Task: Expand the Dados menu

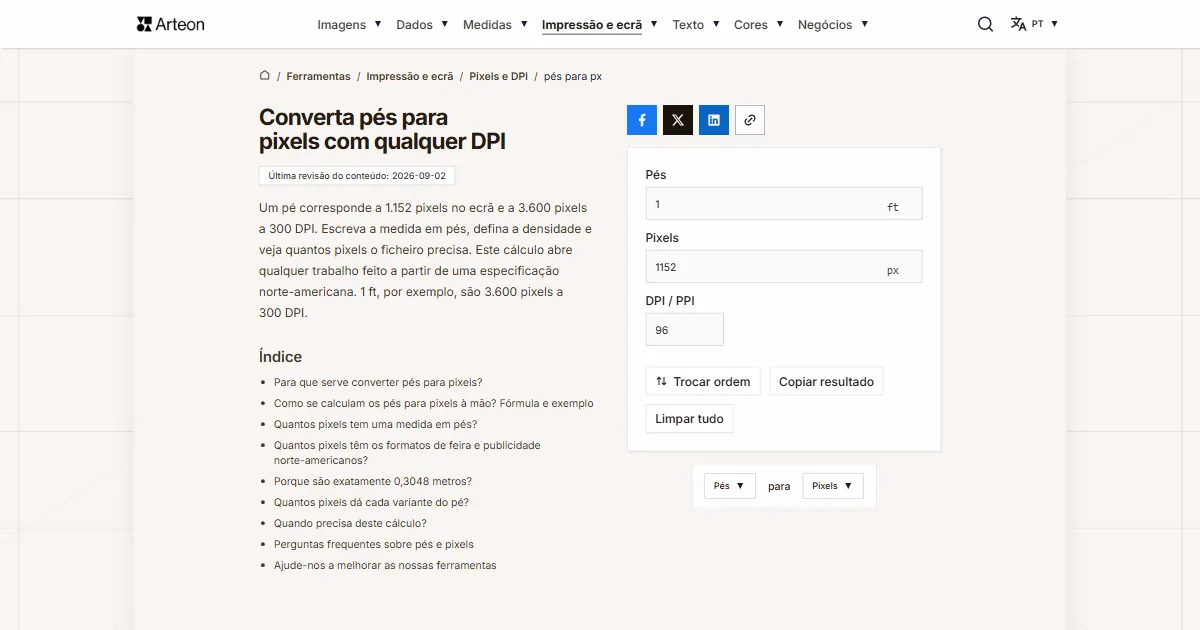Action: click(x=422, y=24)
